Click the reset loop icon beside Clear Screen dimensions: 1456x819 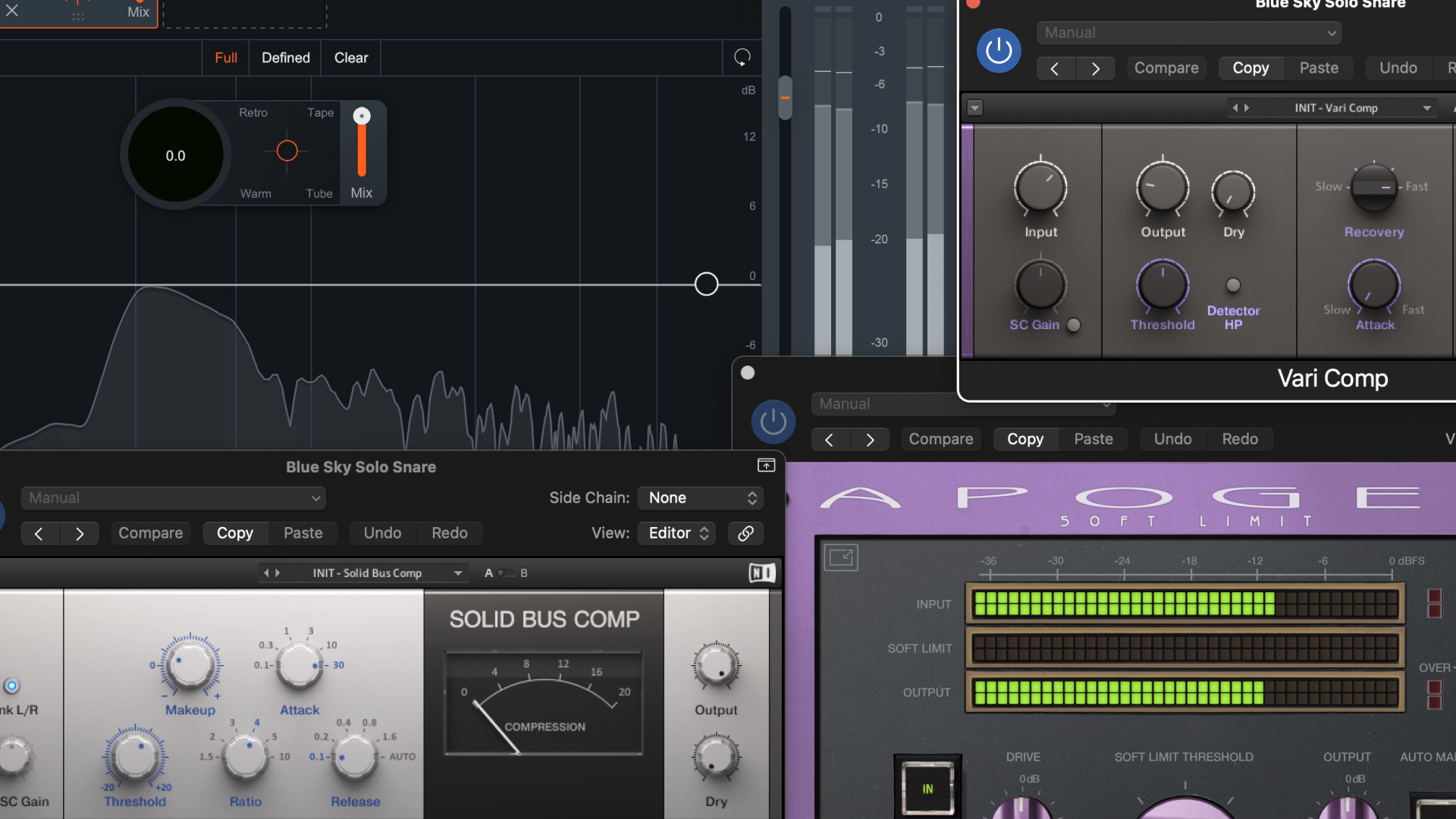pos(742,58)
